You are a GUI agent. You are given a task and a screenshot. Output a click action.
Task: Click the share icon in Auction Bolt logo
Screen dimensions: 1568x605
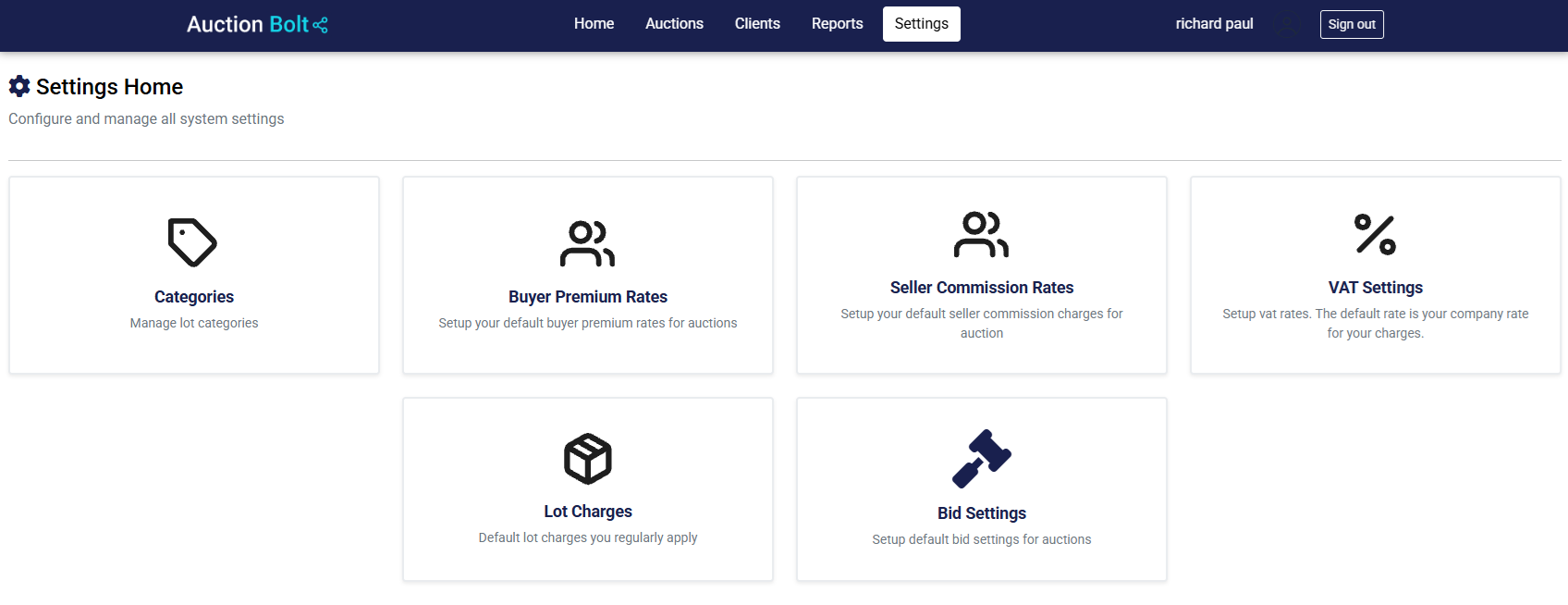point(321,25)
